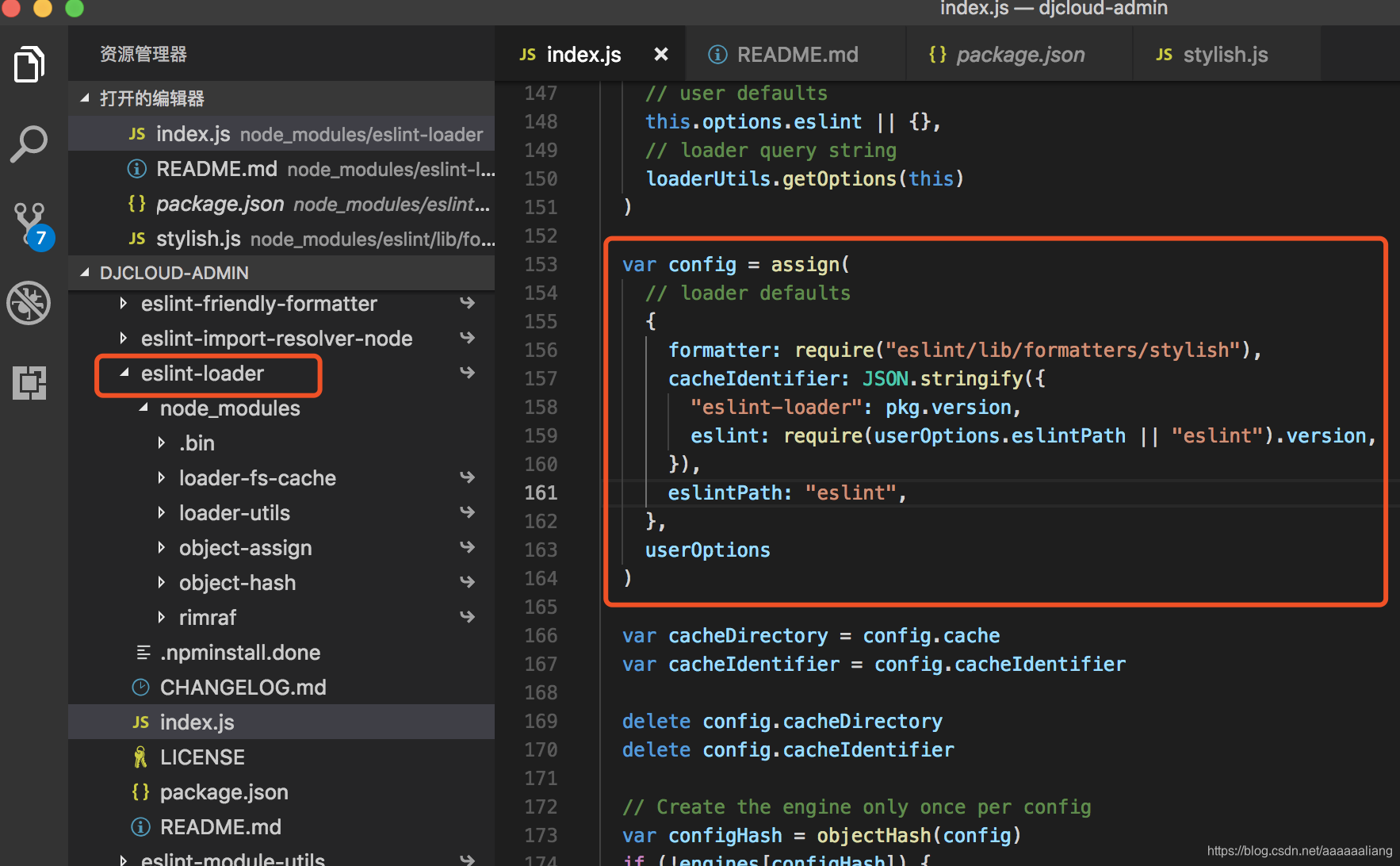Open index.js in the open editors list
Viewport: 1400px width, 866px height.
click(281, 134)
